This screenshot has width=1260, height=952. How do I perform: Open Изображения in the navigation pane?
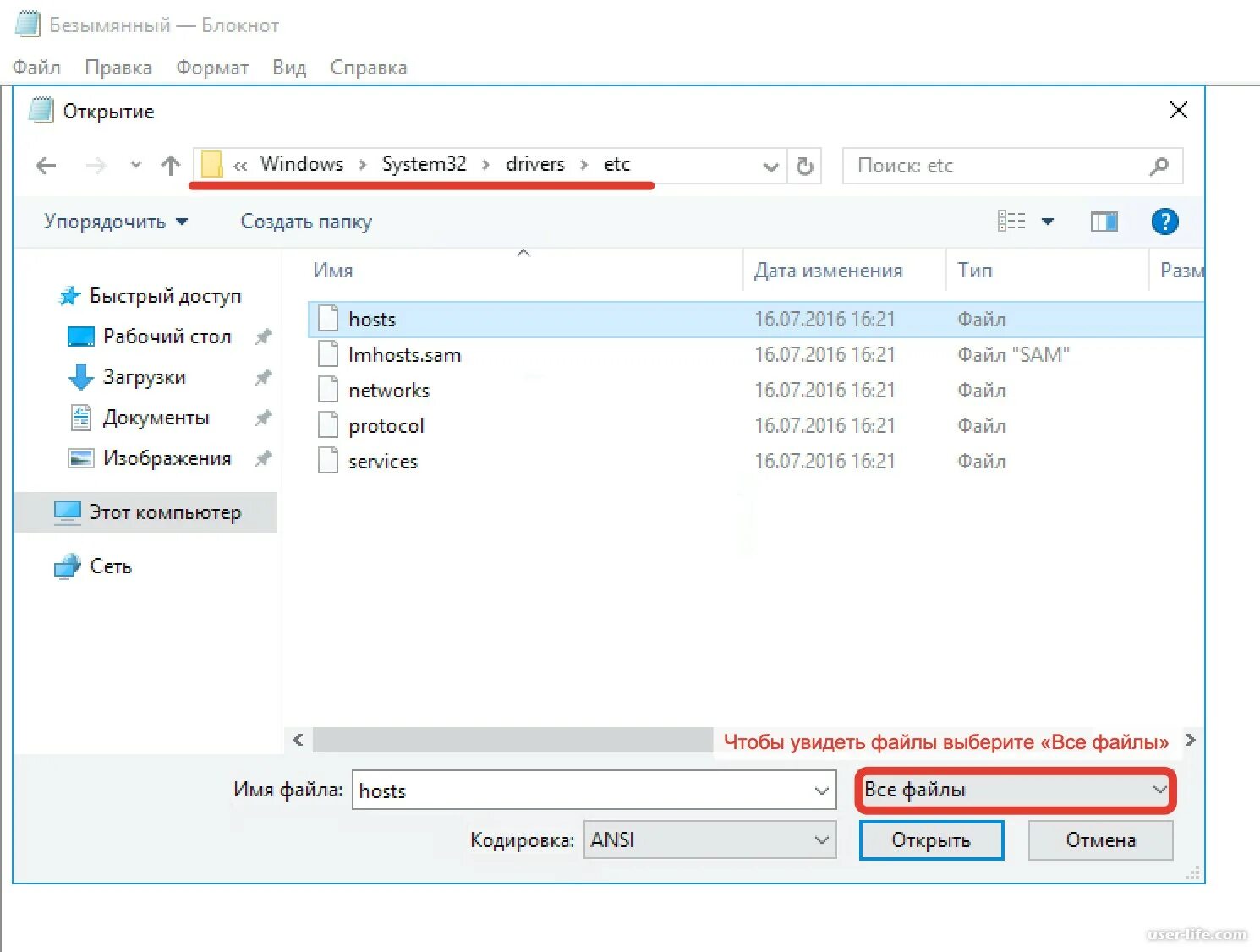[151, 458]
